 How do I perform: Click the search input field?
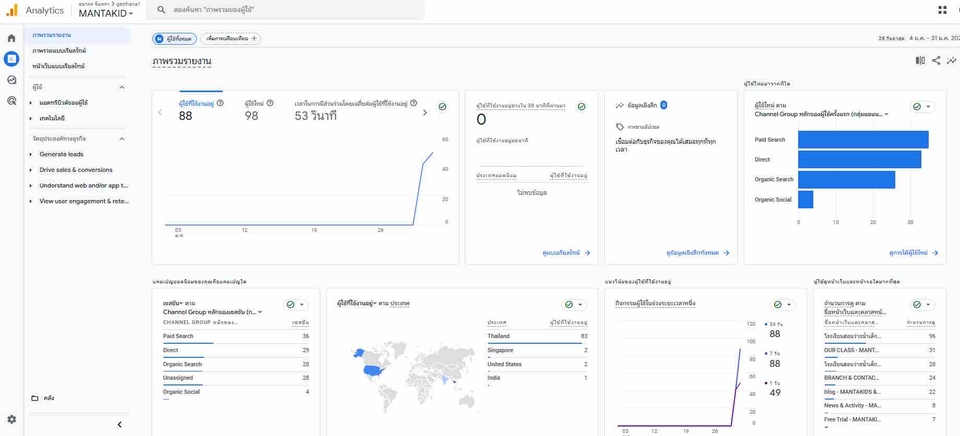tap(287, 10)
